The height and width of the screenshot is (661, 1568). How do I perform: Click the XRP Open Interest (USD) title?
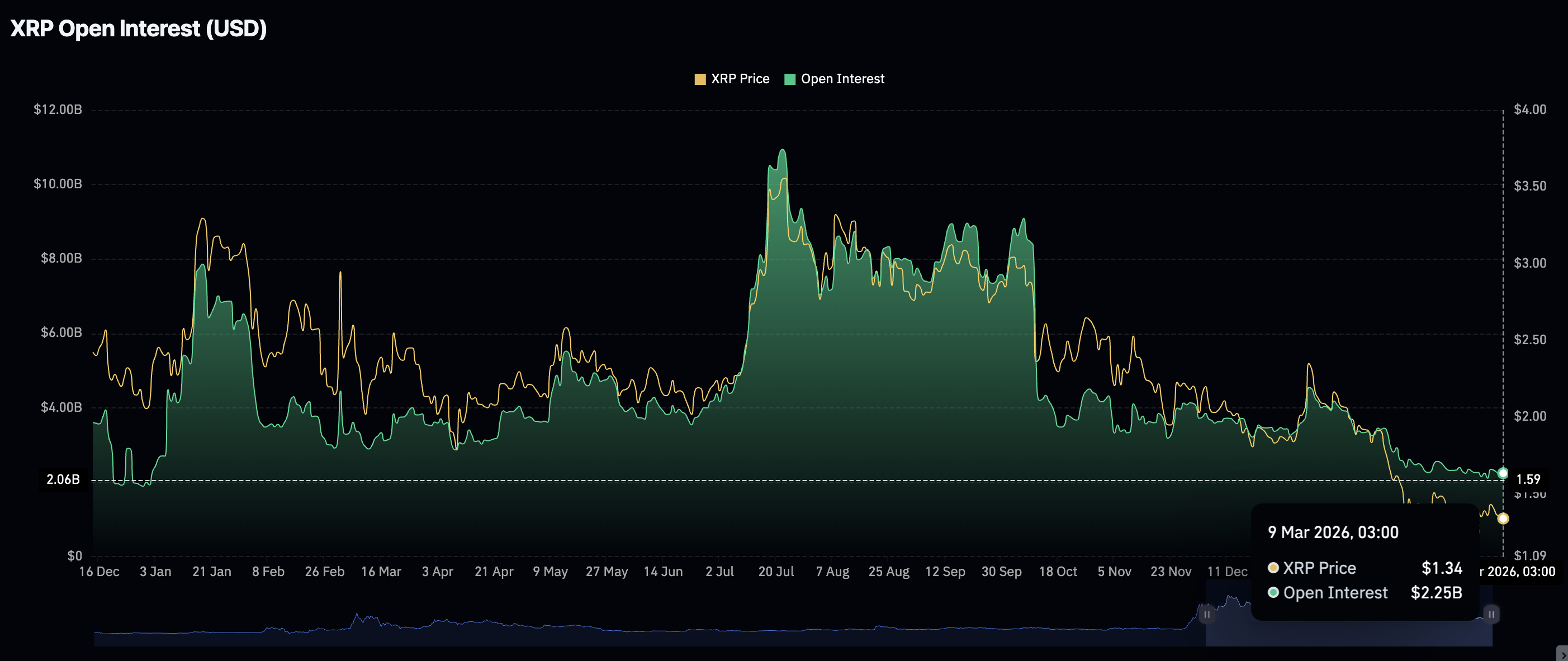139,28
